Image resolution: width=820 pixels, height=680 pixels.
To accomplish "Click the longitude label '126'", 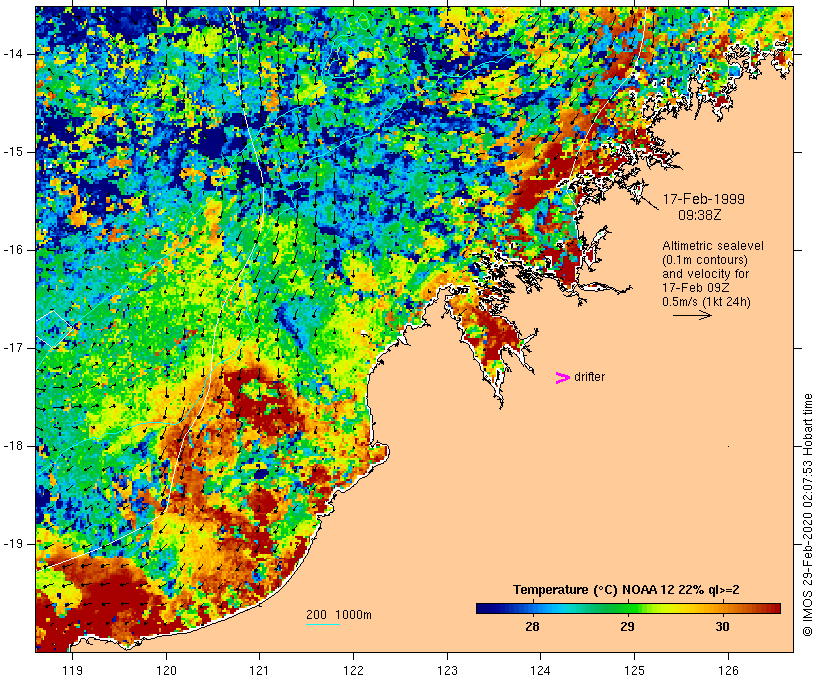I will tap(728, 670).
